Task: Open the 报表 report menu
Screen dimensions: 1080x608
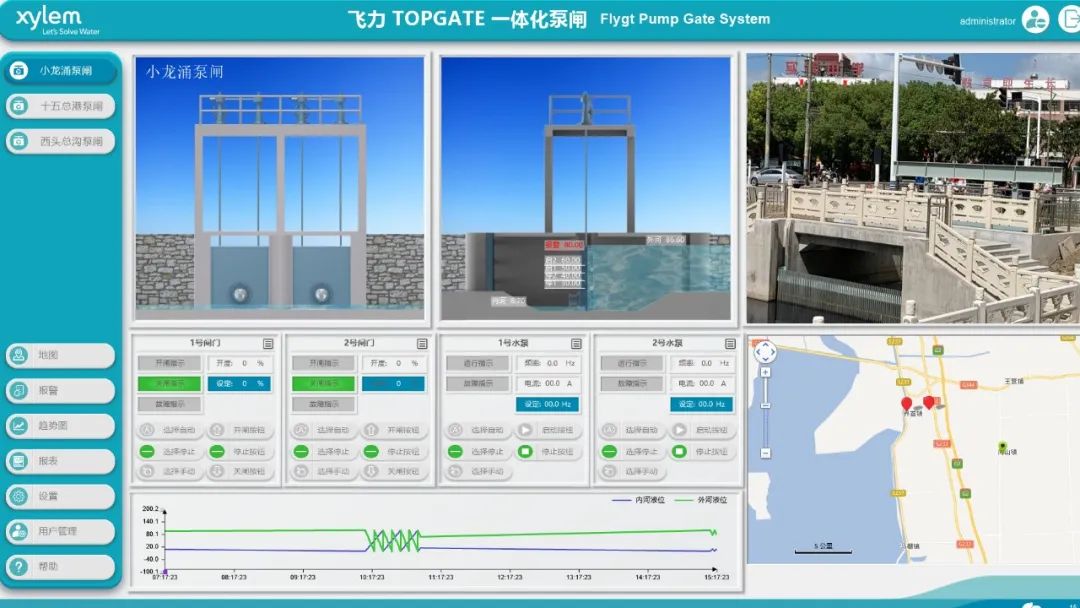Action: point(61,461)
